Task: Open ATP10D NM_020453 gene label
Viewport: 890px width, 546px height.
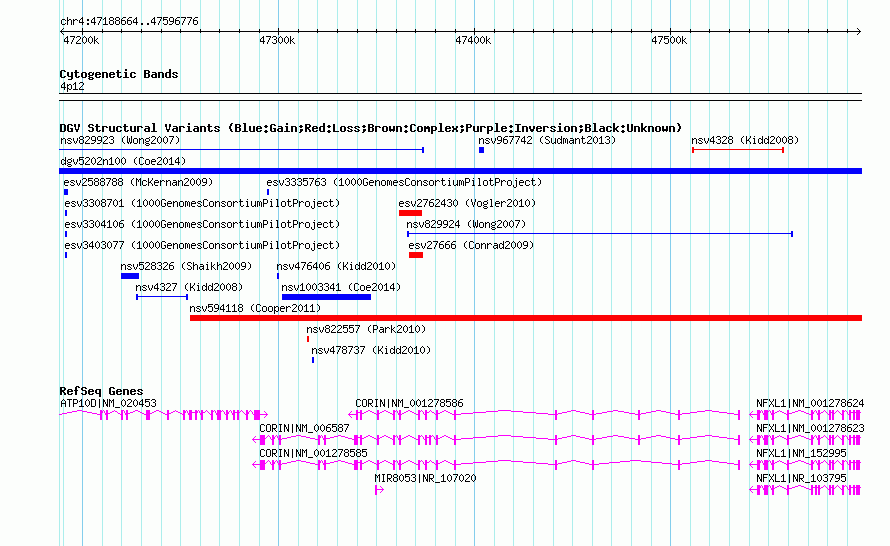Action: pos(108,404)
